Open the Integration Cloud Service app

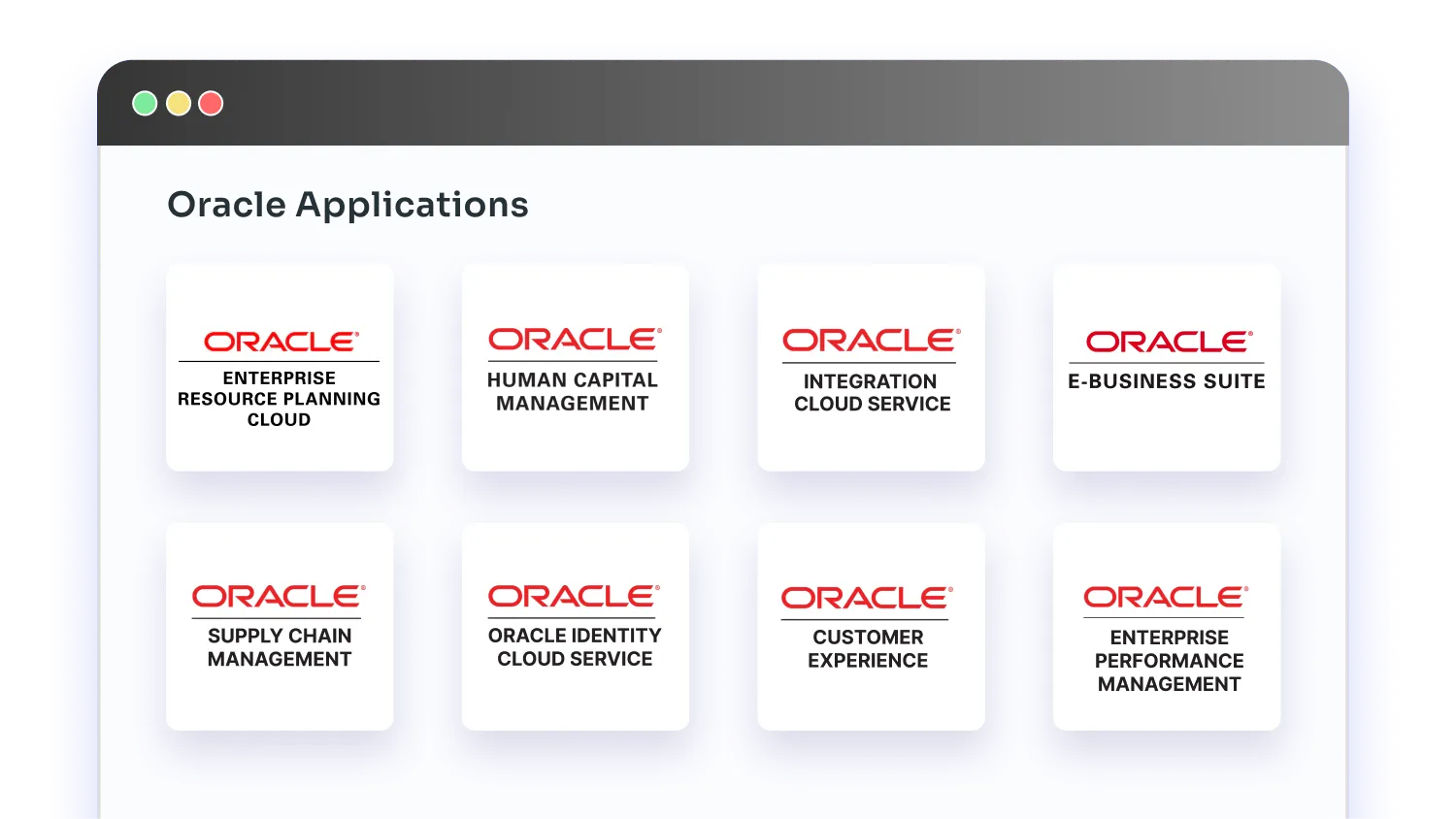click(871, 368)
